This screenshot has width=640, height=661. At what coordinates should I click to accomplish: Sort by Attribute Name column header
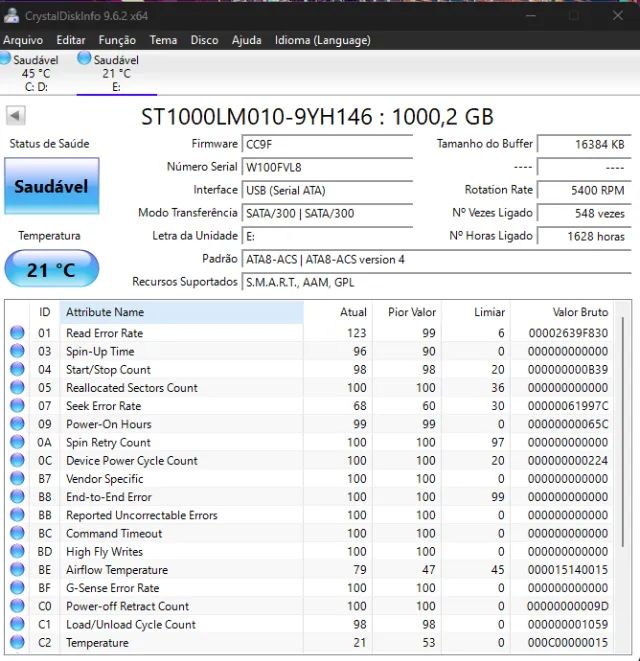tap(181, 312)
